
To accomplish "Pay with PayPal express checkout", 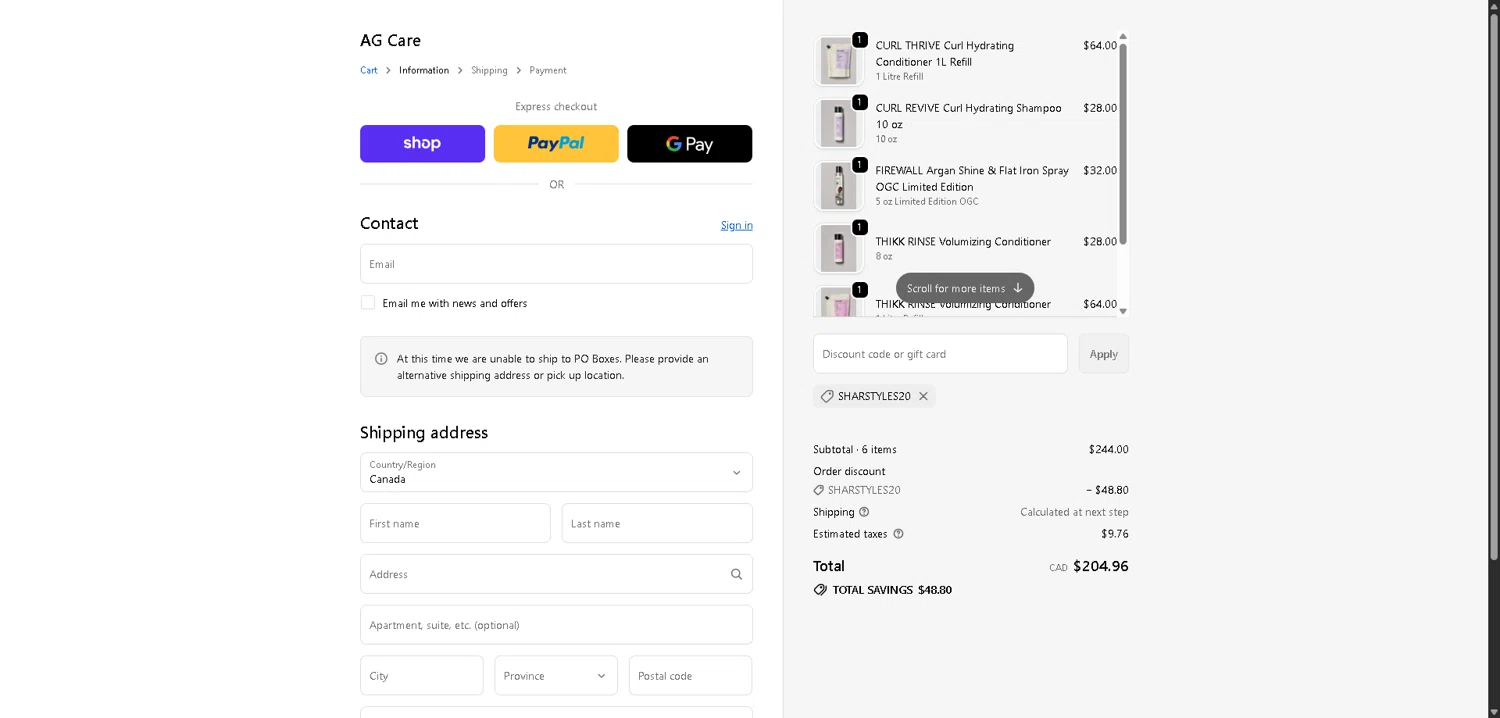I will pos(556,144).
